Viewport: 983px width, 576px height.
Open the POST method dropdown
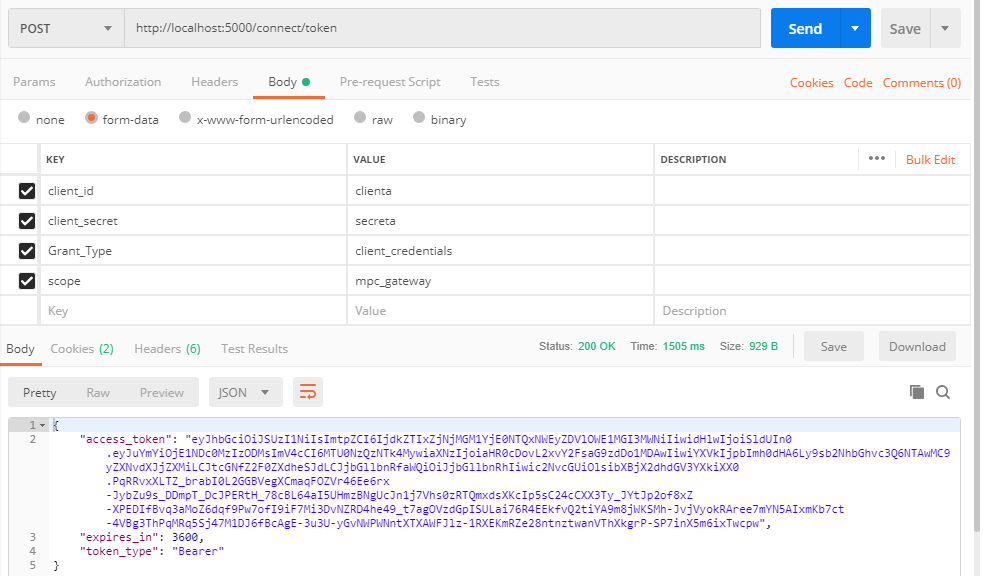pos(65,28)
